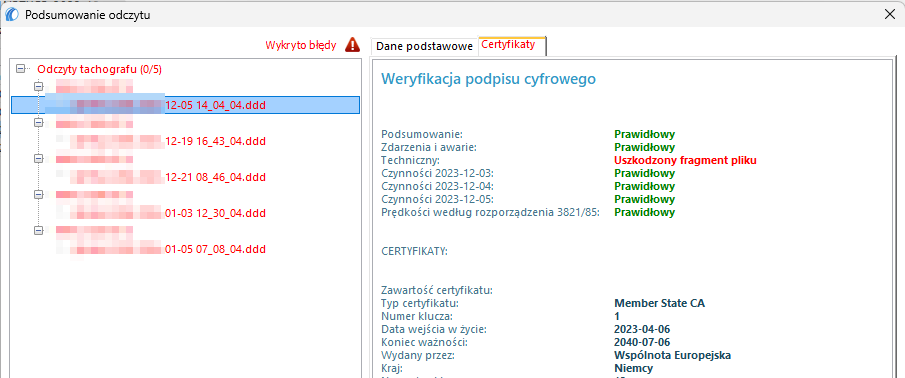
Task: Click the 2023-04-06 entry date value
Action: [x=642, y=330]
